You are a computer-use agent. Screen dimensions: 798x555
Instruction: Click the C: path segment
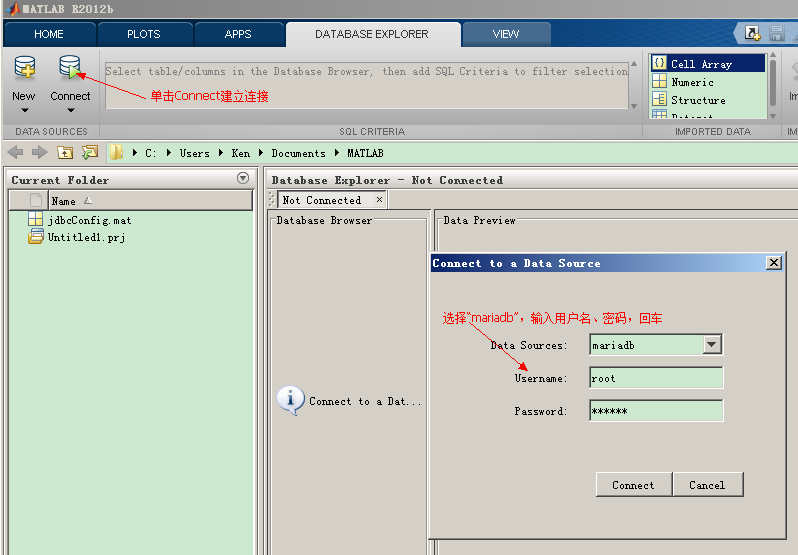(x=150, y=153)
